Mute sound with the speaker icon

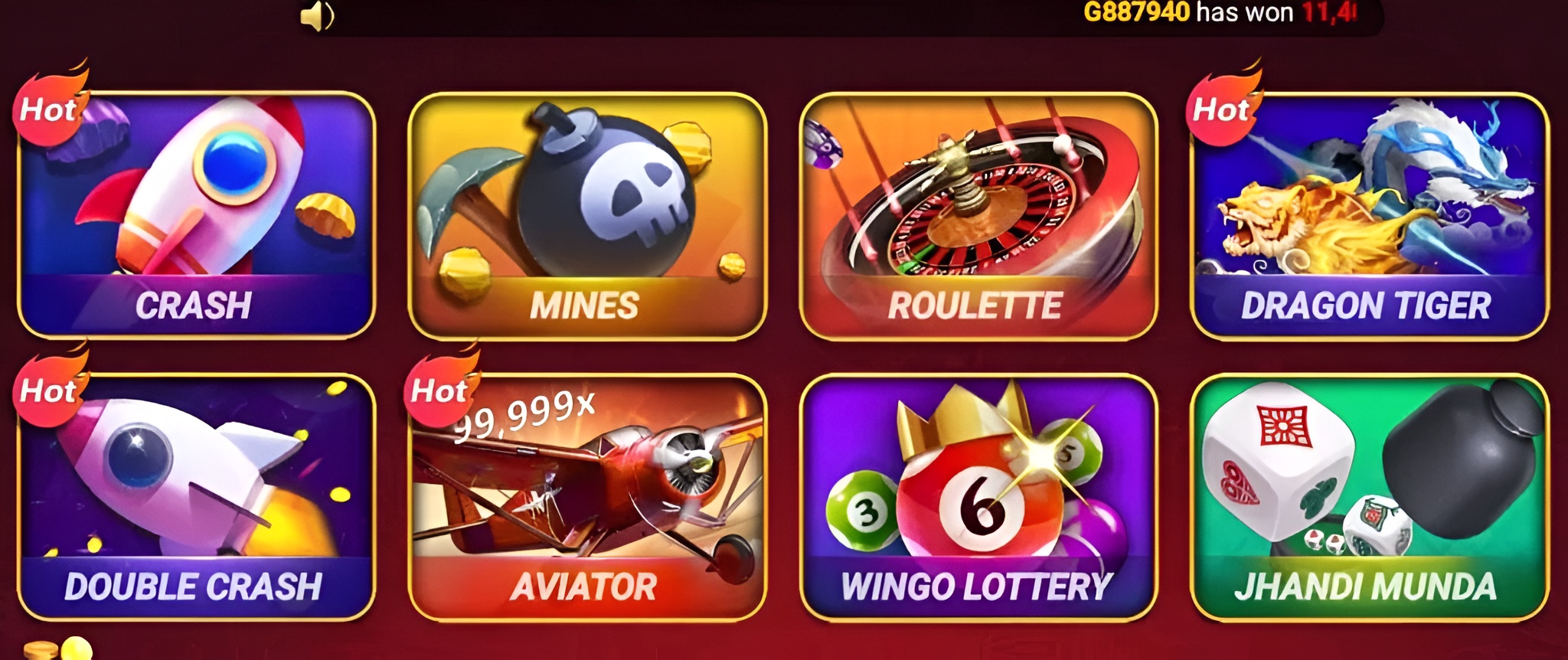317,15
